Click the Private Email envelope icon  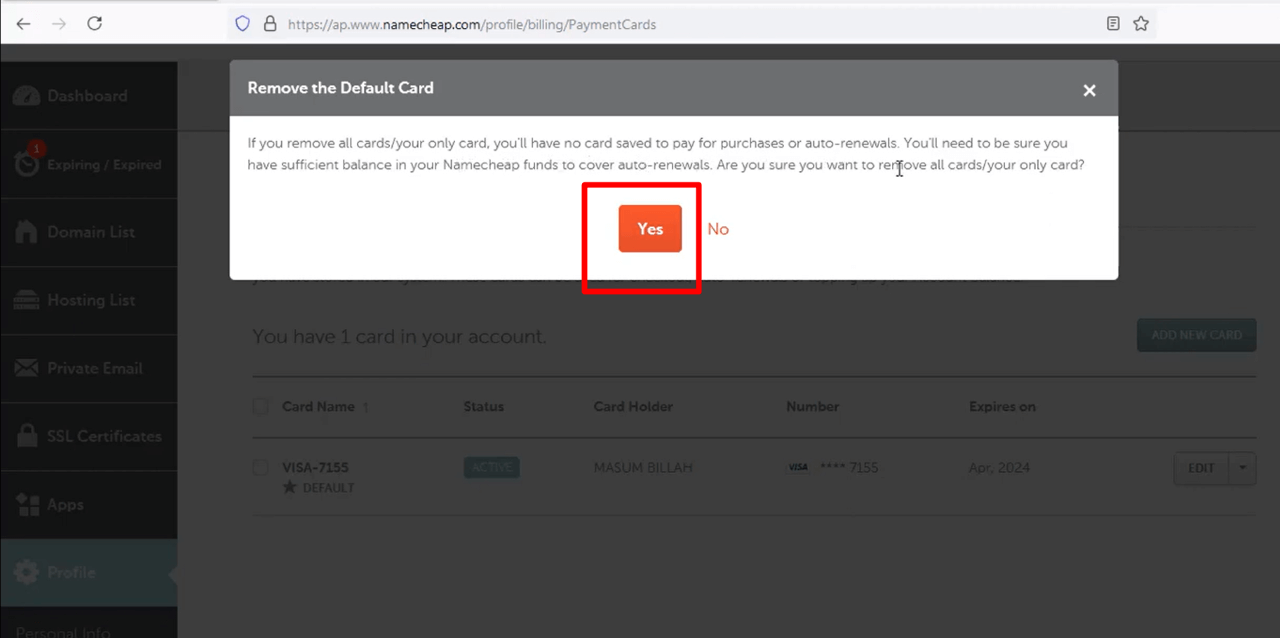(x=26, y=368)
